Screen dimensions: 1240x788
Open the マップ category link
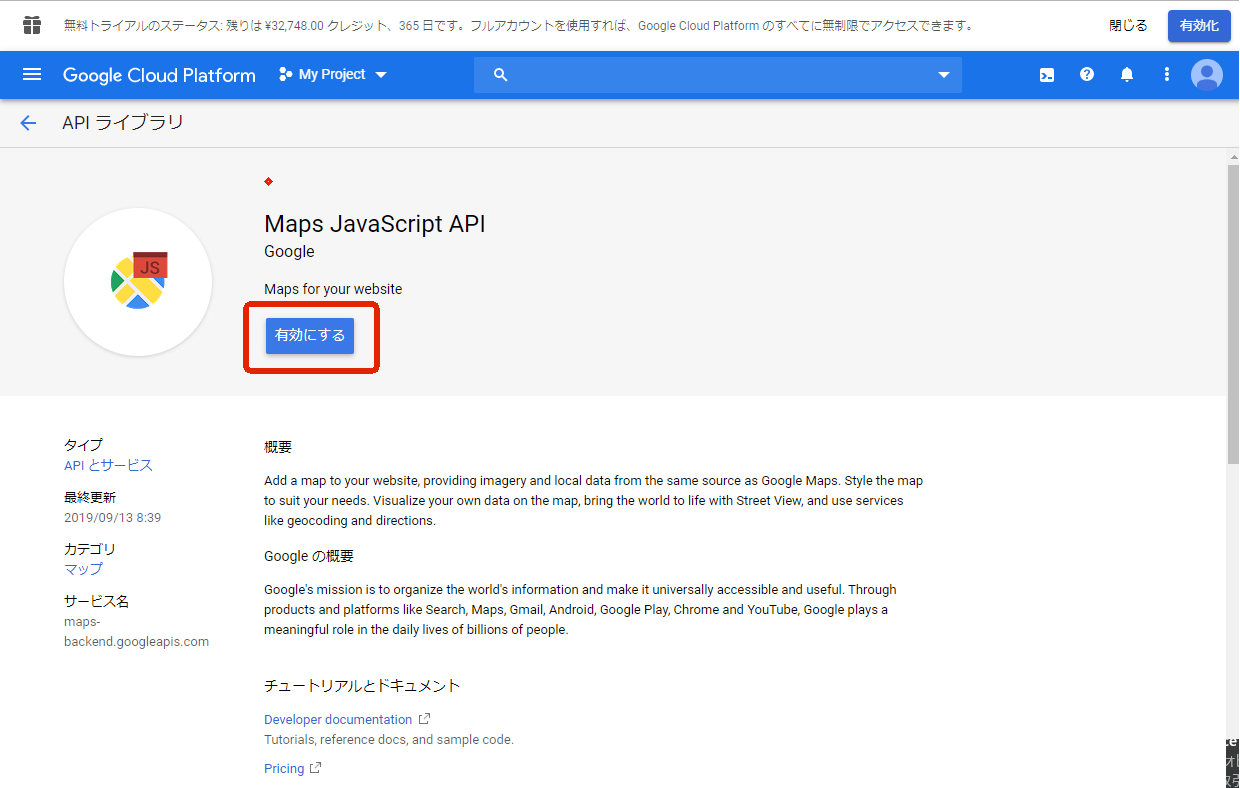click(x=83, y=569)
